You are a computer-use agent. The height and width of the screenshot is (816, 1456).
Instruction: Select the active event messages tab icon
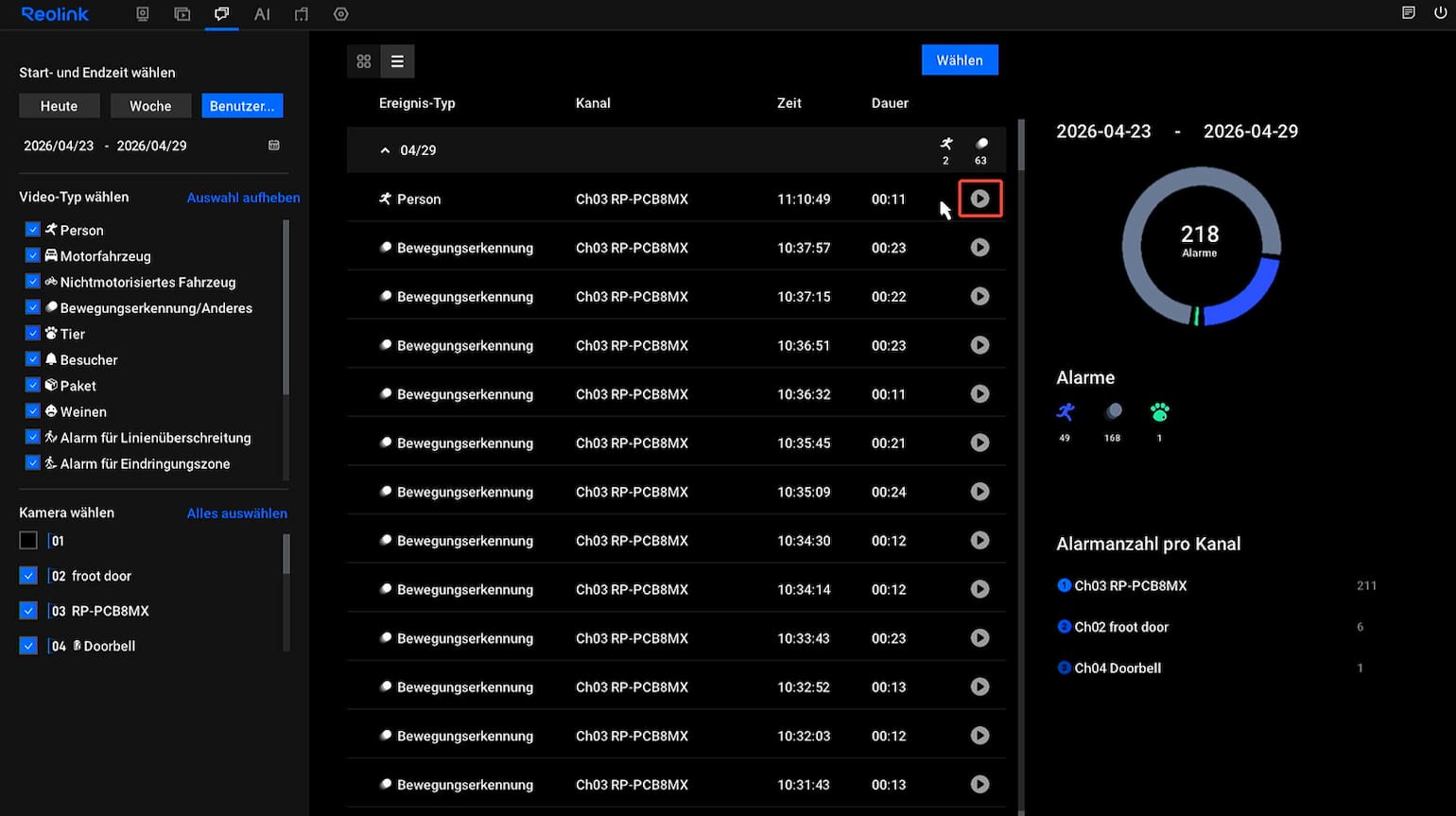(x=221, y=14)
